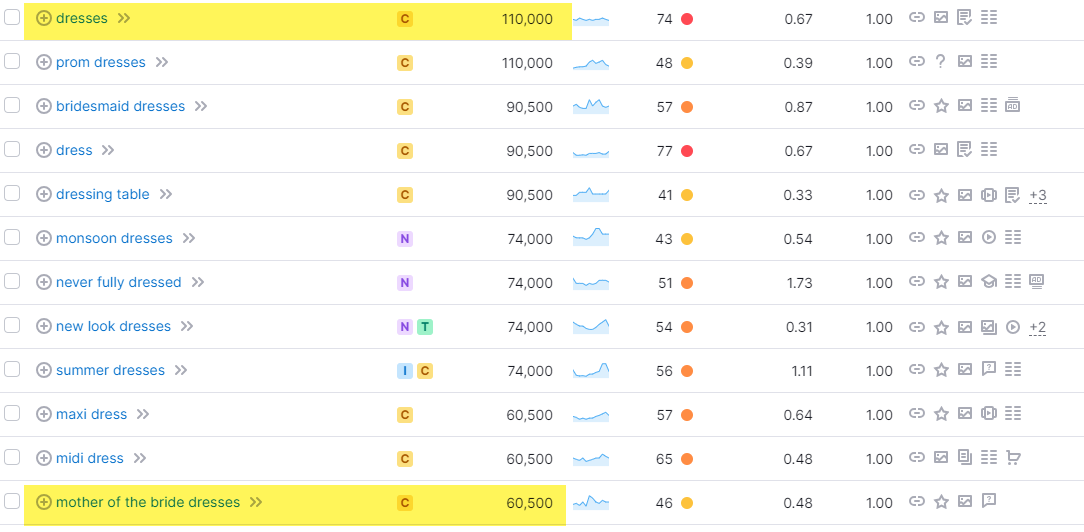
Task: Expand prom dresses double chevron
Action: (x=162, y=62)
